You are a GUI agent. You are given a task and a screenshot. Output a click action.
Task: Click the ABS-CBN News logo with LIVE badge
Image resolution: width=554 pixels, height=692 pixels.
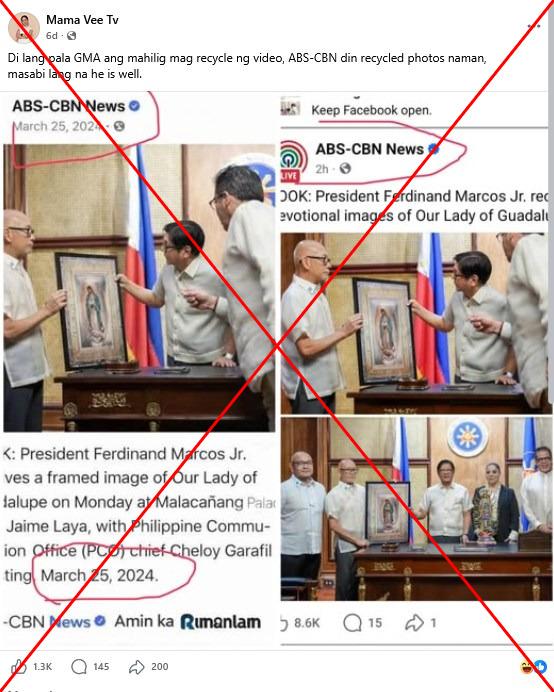coord(294,161)
